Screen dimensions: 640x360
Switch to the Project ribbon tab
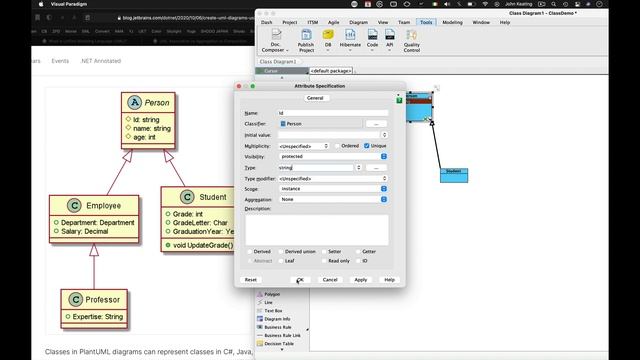(x=290, y=22)
